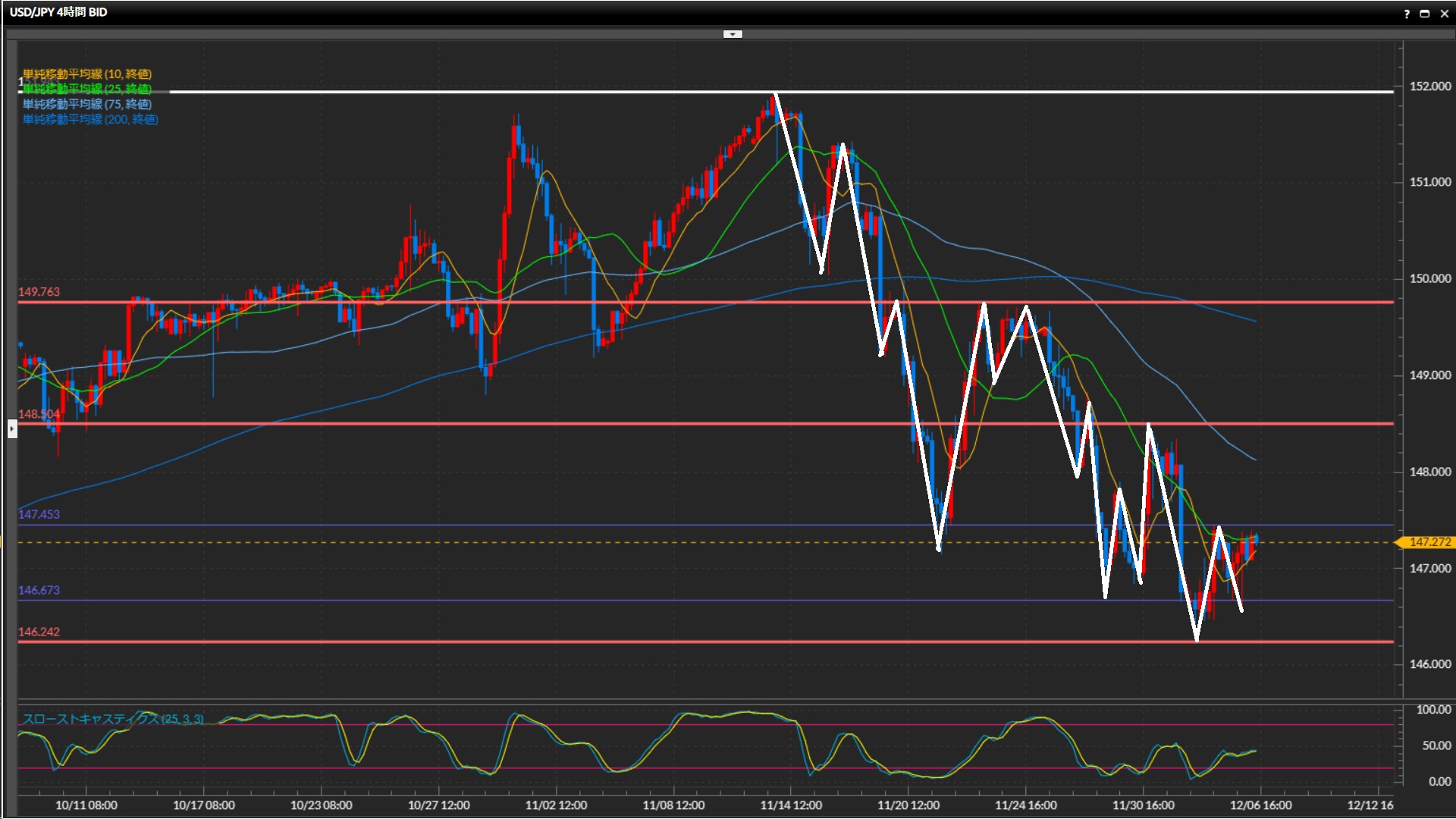Select the 25-period moving average label
The height and width of the screenshot is (819, 1456).
point(87,89)
